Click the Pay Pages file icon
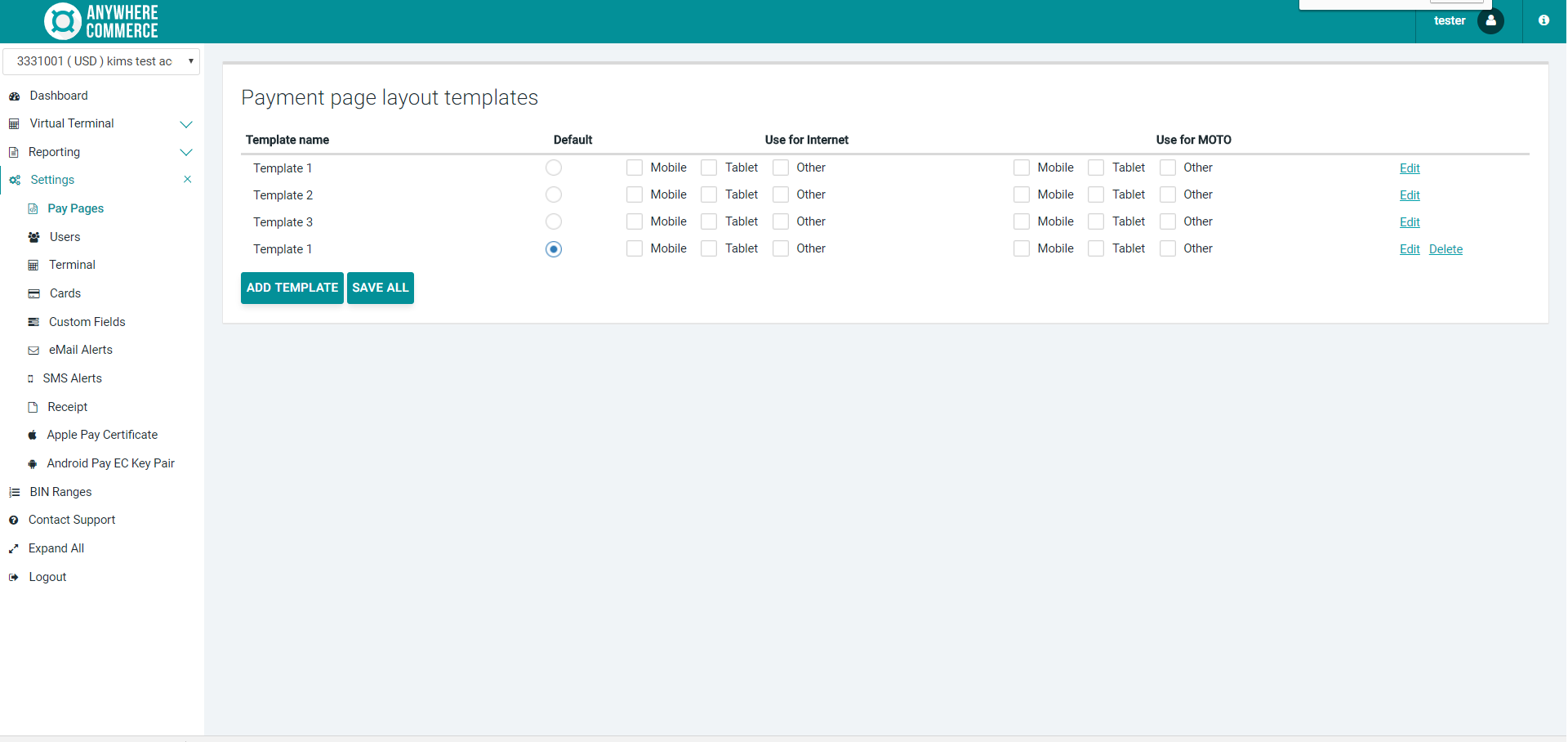The width and height of the screenshot is (1568, 742). click(33, 209)
